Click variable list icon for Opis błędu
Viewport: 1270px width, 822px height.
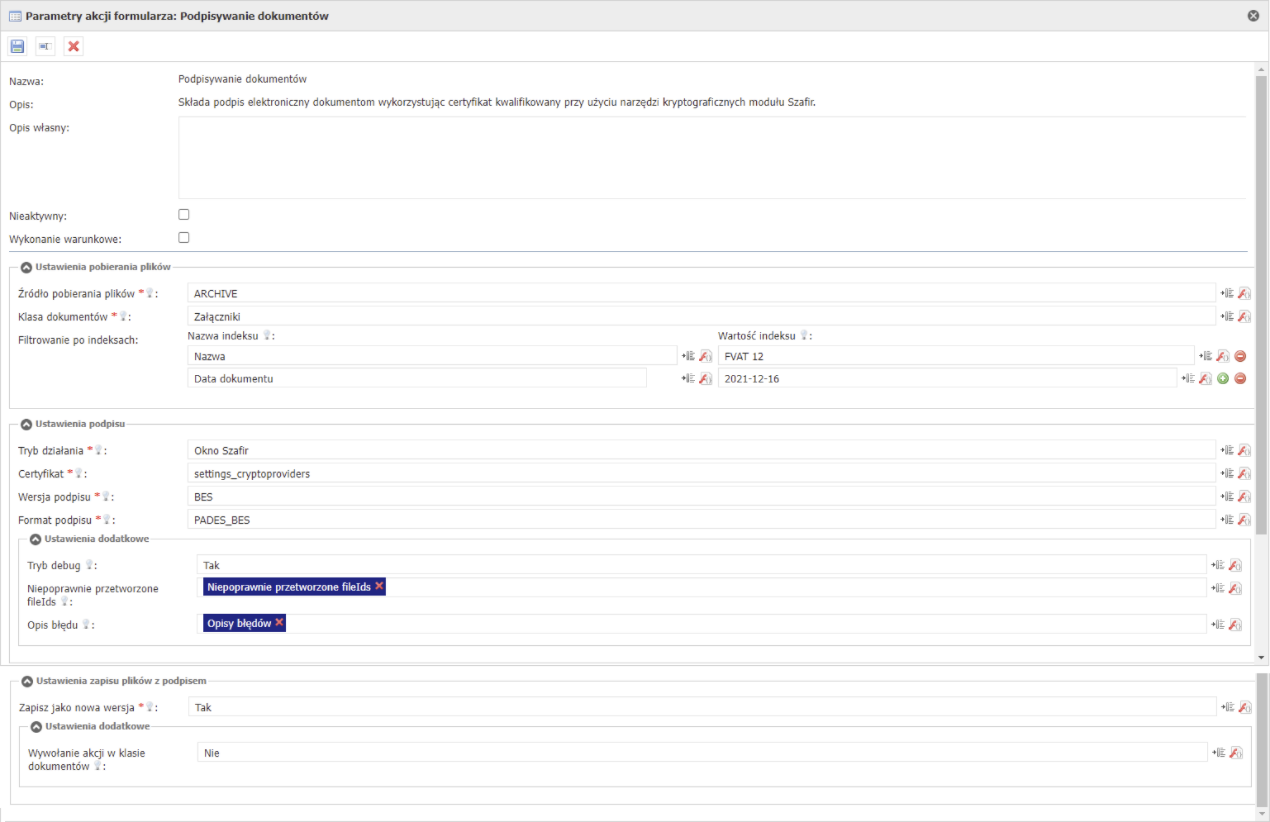click(x=1217, y=625)
